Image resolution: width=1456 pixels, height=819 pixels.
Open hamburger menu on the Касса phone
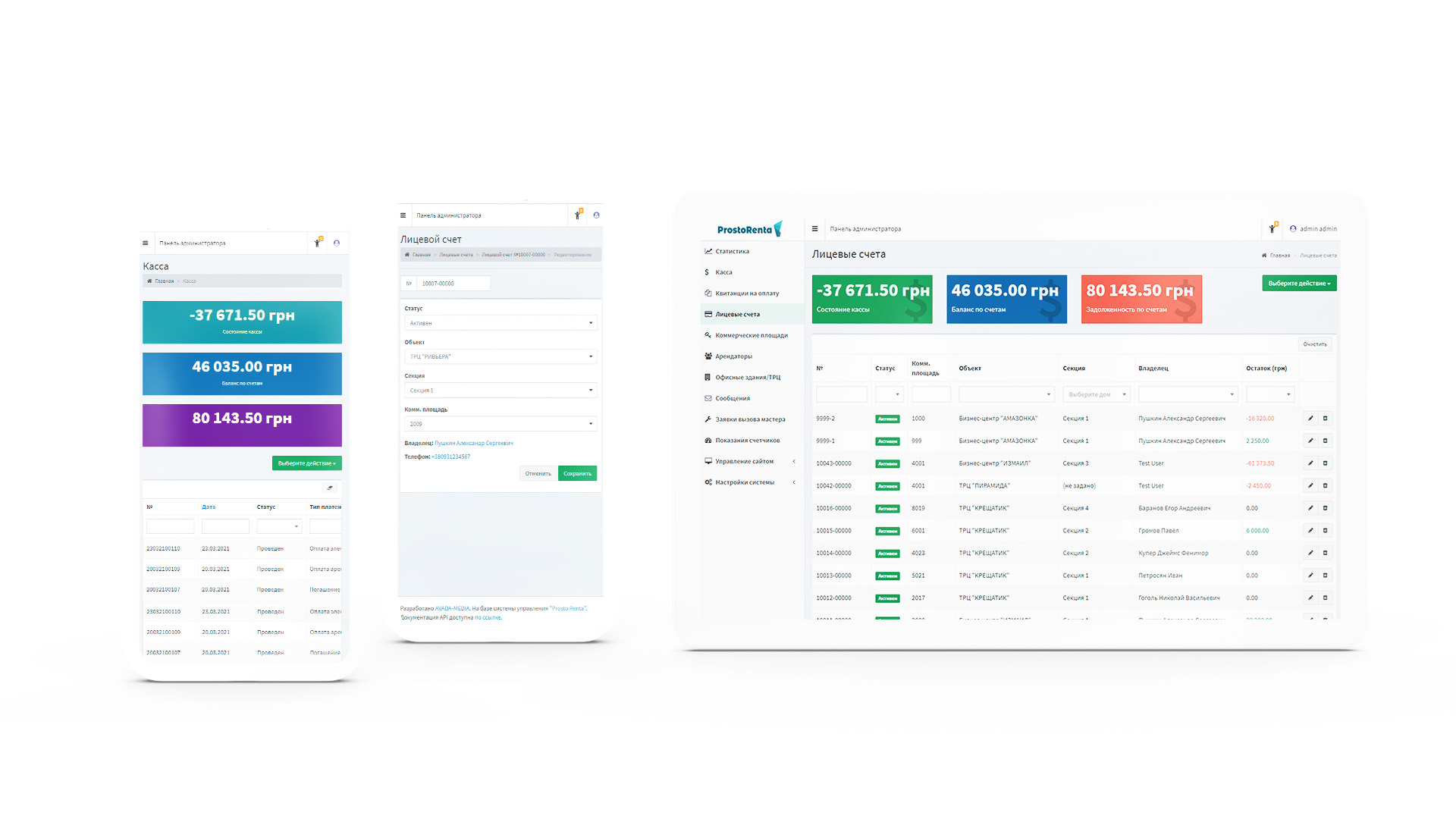(146, 243)
